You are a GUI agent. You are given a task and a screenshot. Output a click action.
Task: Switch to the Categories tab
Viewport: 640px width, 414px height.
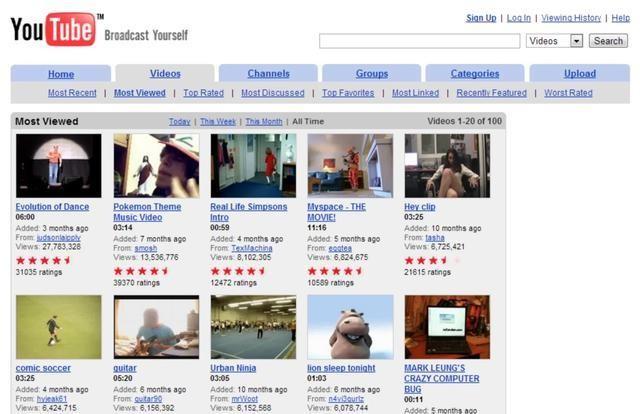(475, 73)
